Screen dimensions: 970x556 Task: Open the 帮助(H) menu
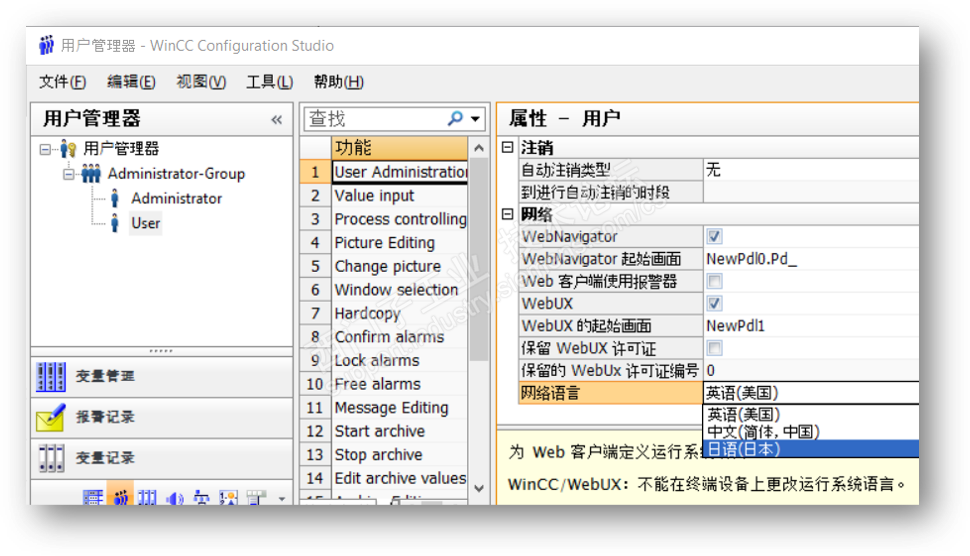pos(338,82)
